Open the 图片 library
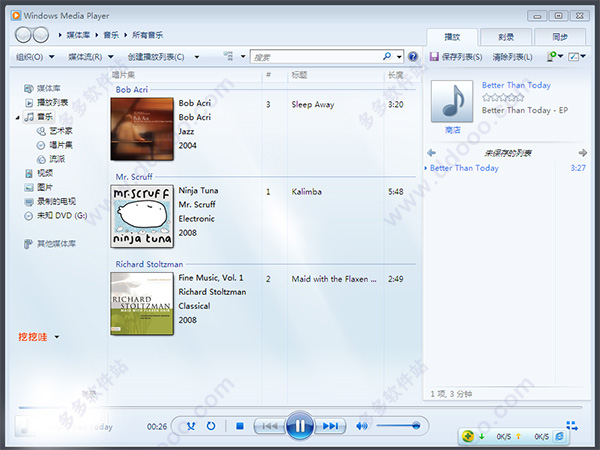The image size is (600, 450). pyautogui.click(x=39, y=188)
